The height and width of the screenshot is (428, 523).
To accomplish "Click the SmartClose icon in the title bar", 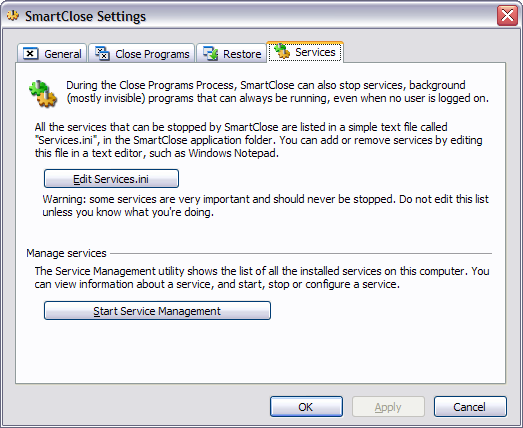I will click(x=13, y=16).
